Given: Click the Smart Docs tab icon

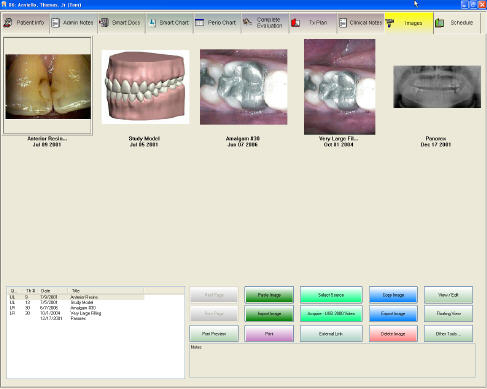Looking at the screenshot, I should pyautogui.click(x=104, y=22).
